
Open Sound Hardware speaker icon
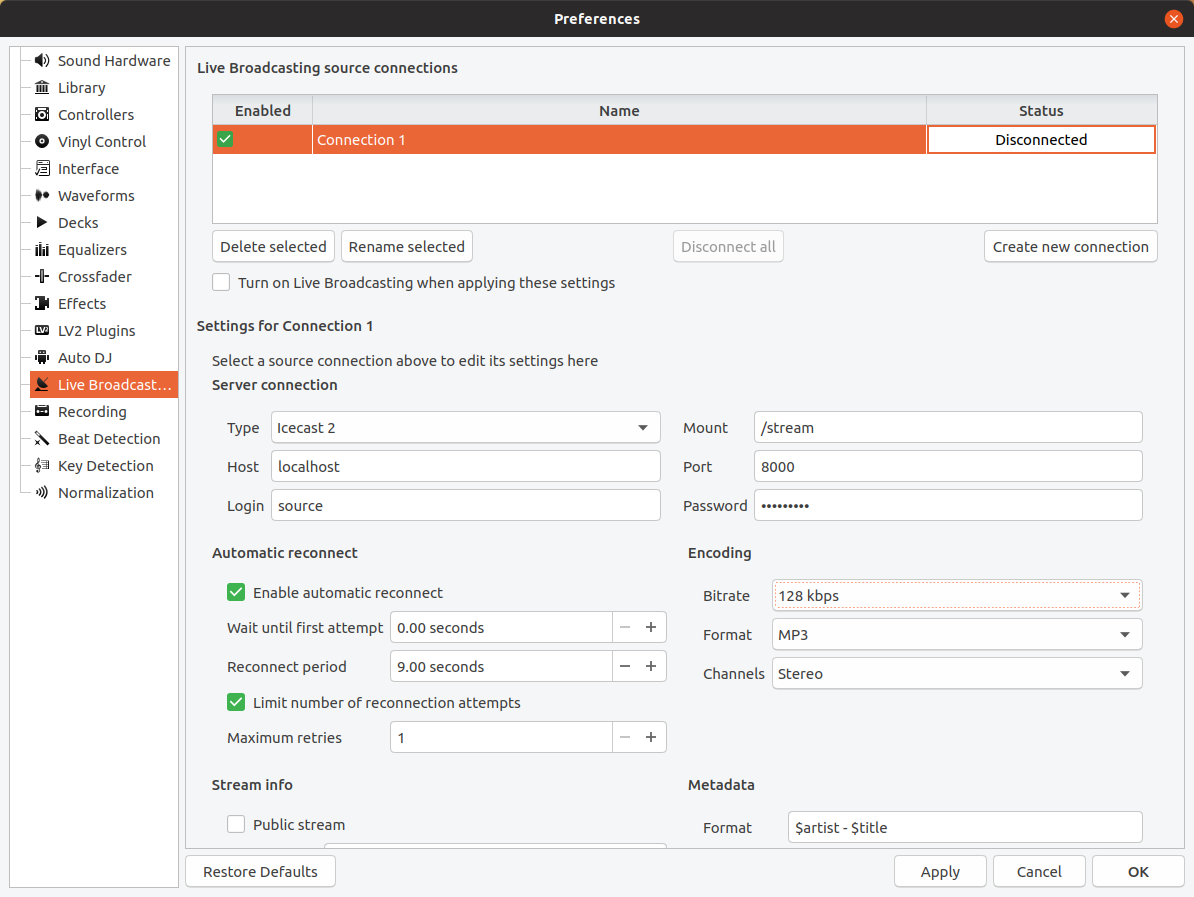pos(42,60)
